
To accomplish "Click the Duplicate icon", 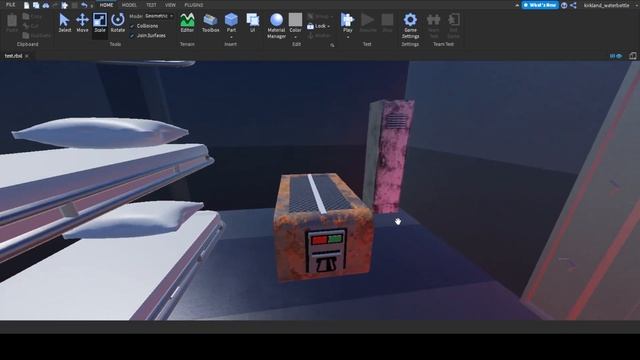I will [x=26, y=36].
